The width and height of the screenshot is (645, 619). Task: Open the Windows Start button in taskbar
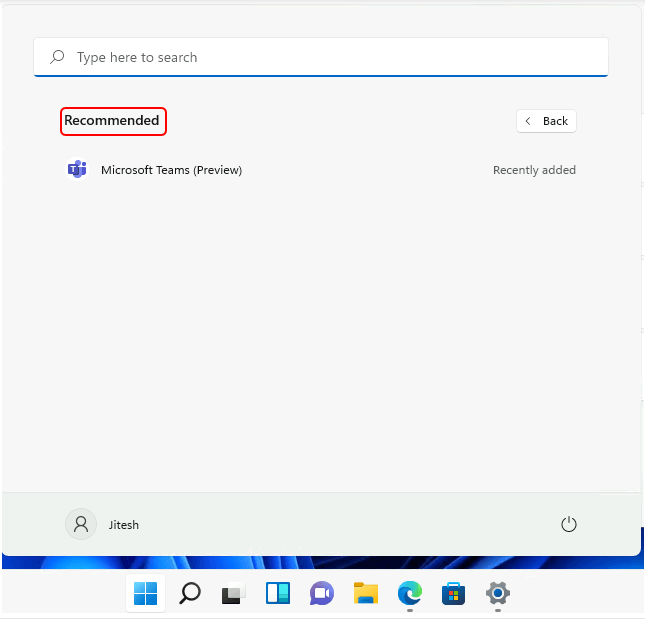coord(146,593)
